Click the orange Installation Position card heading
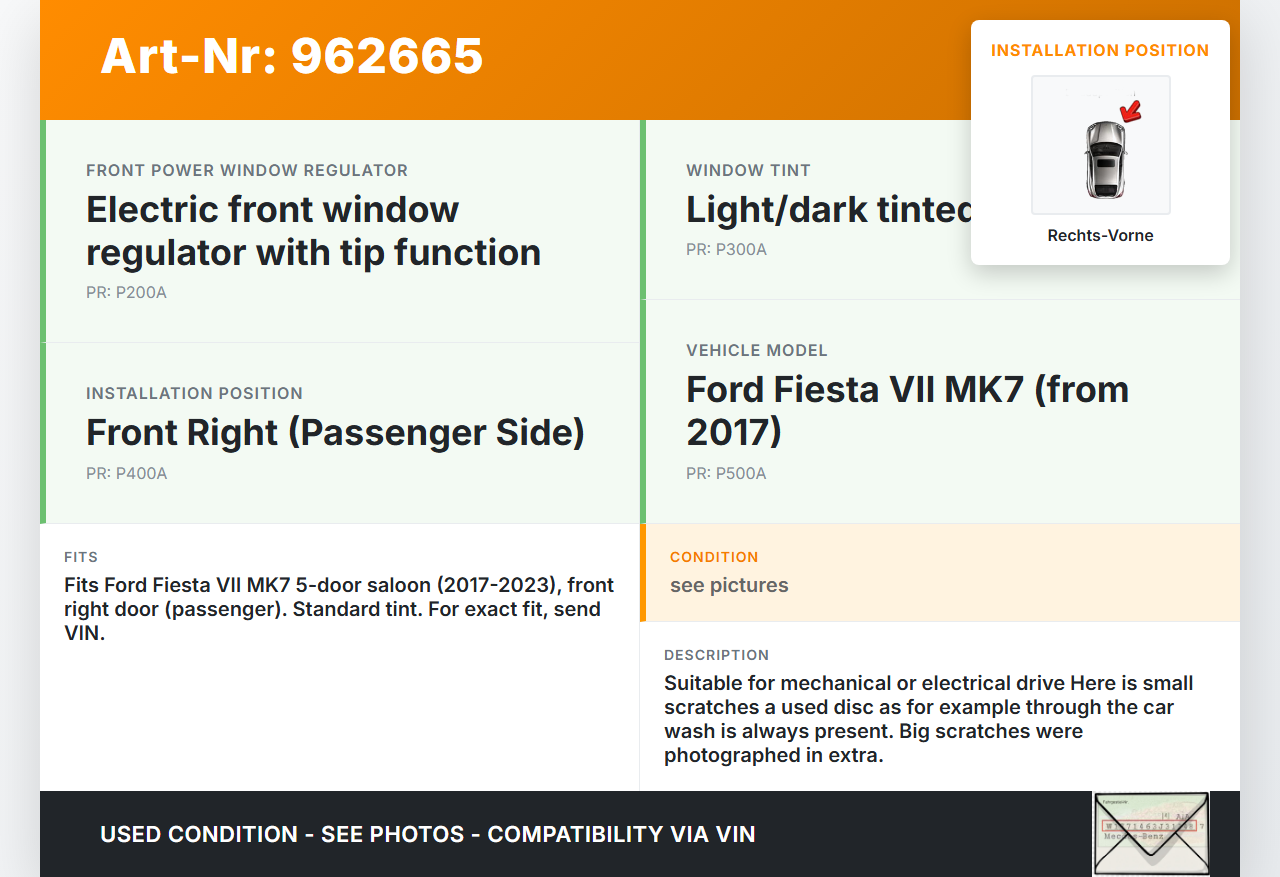Image resolution: width=1280 pixels, height=877 pixels. click(1100, 50)
